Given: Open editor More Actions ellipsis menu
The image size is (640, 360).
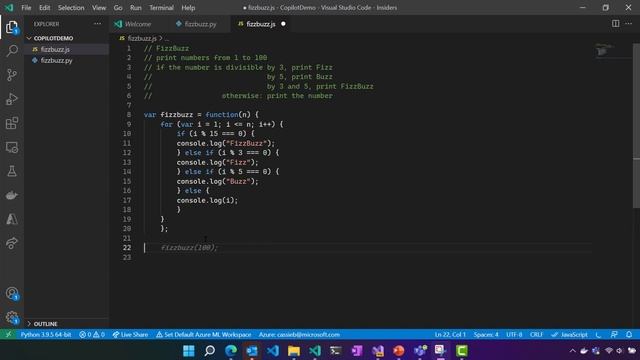Looking at the screenshot, I should (629, 24).
